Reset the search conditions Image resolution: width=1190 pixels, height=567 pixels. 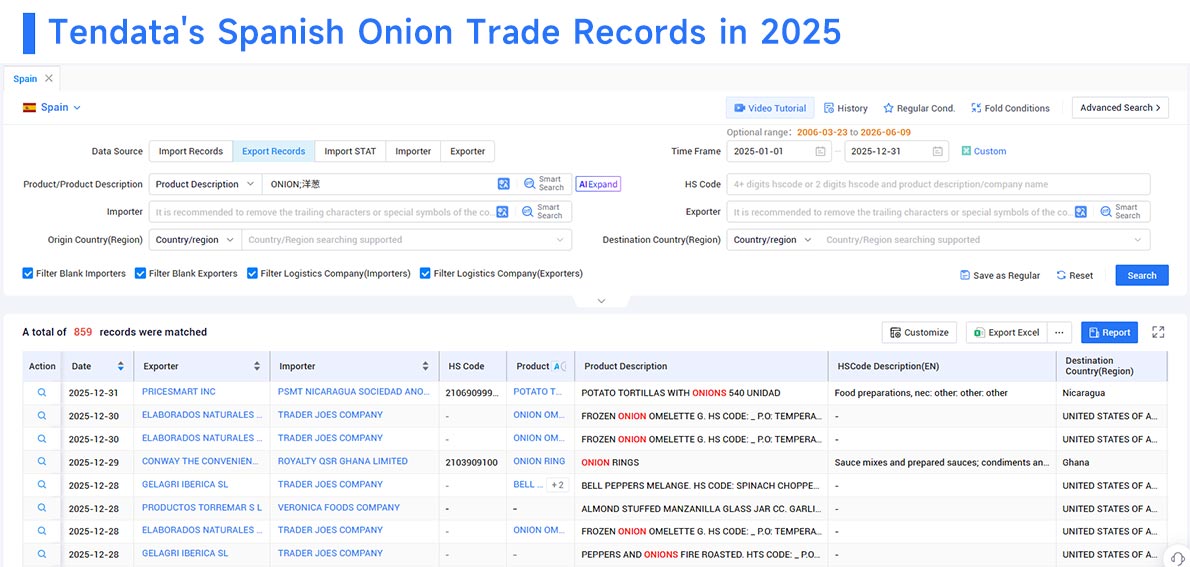(x=1075, y=276)
